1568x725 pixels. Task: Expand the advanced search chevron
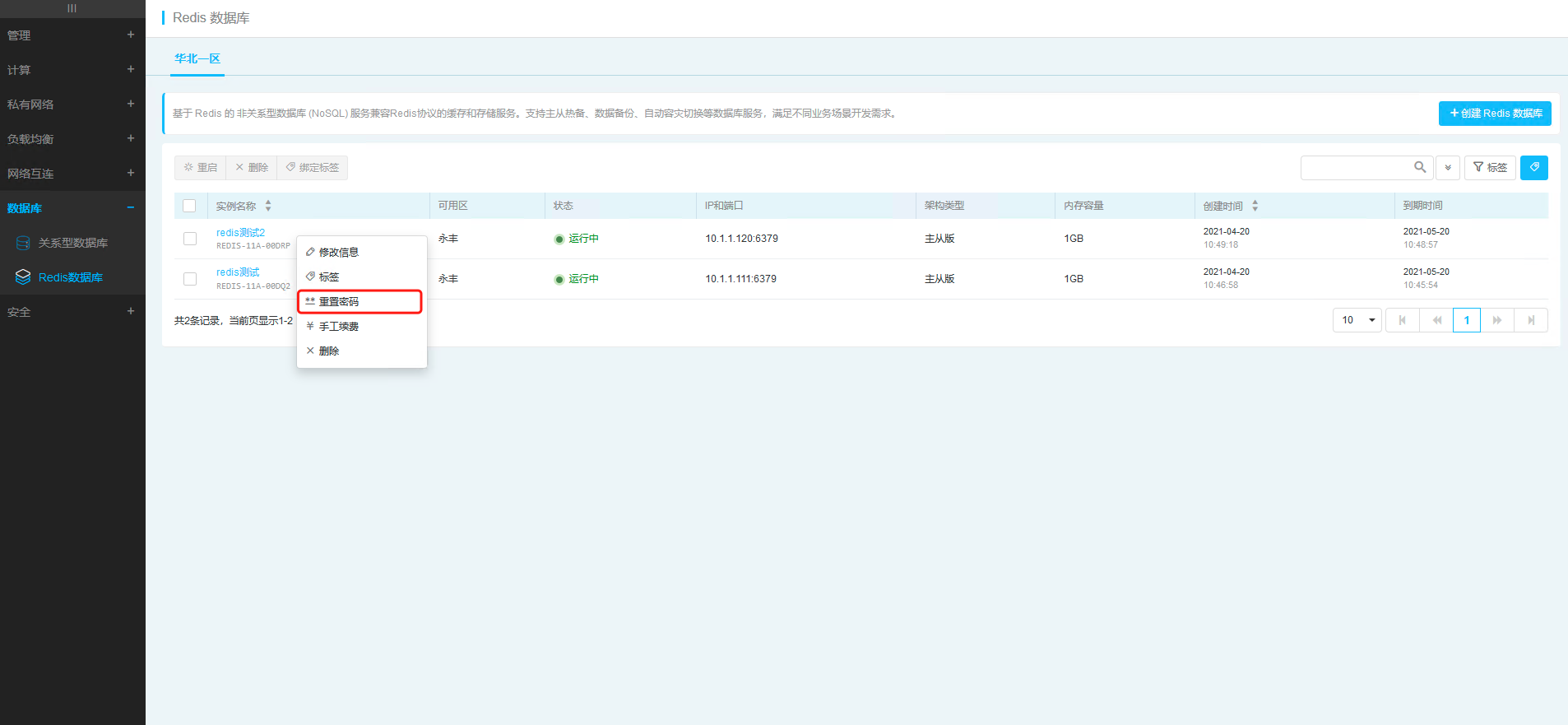coord(1448,168)
